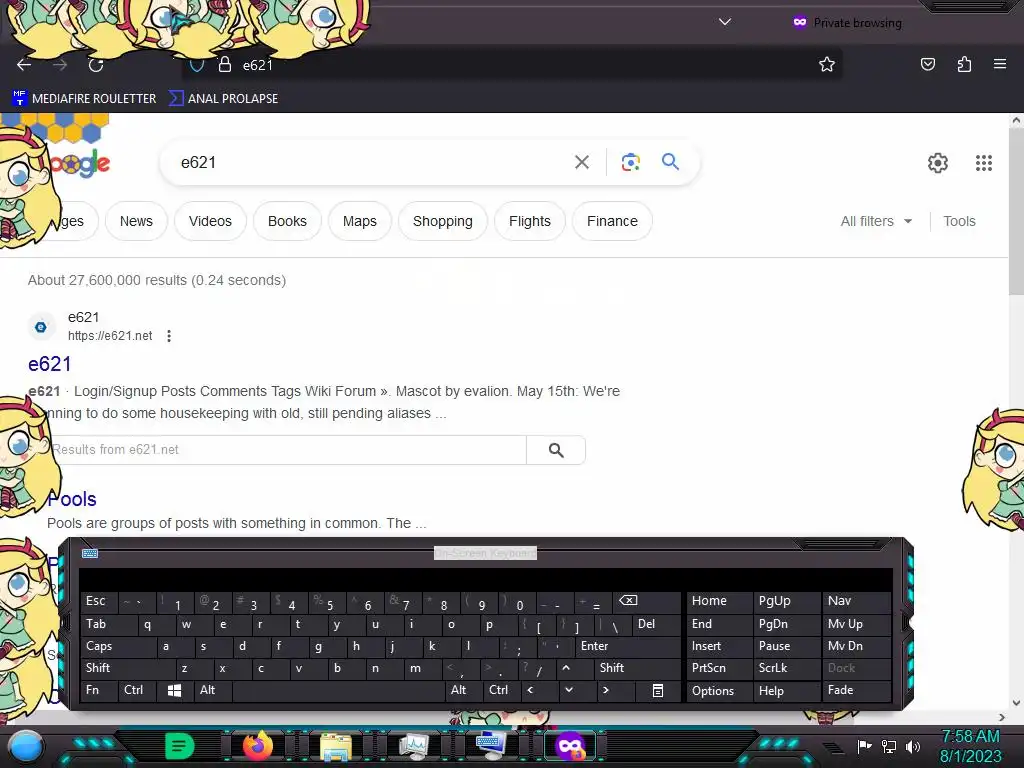Screen dimensions: 1024x768
Task: Reload the page with the refresh icon
Action: coord(96,65)
